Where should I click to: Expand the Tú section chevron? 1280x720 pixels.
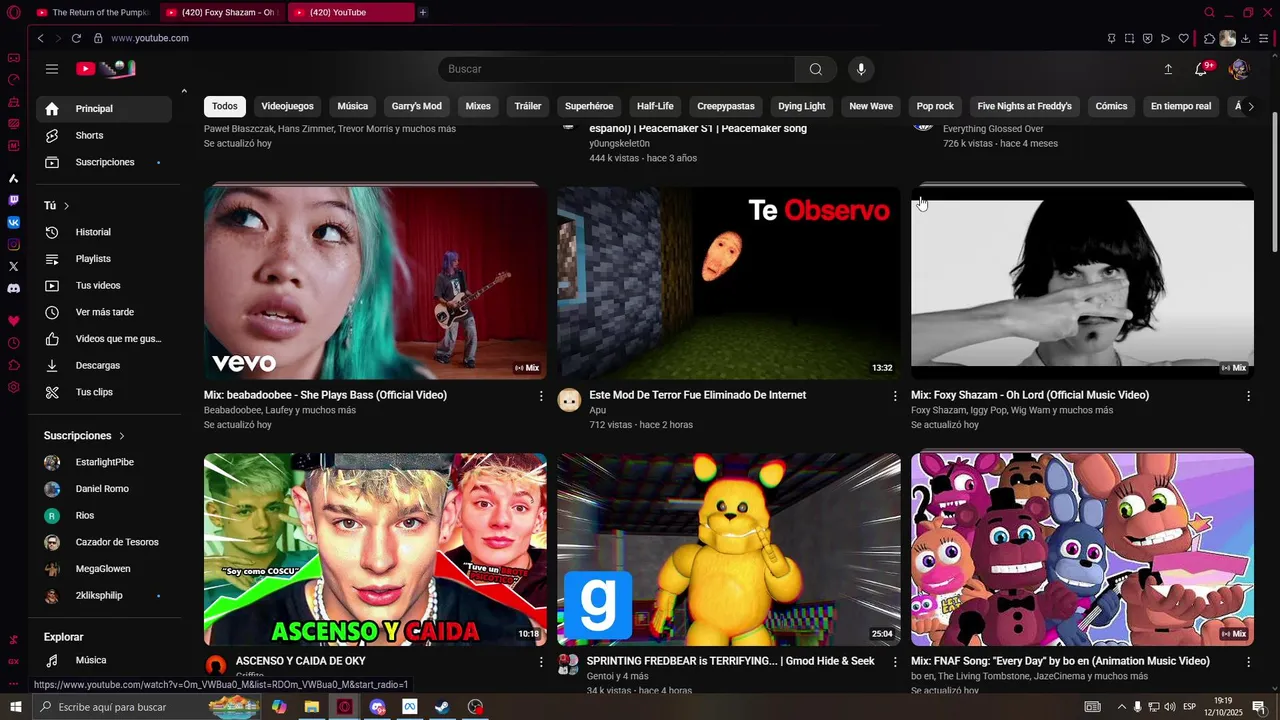[x=67, y=206]
